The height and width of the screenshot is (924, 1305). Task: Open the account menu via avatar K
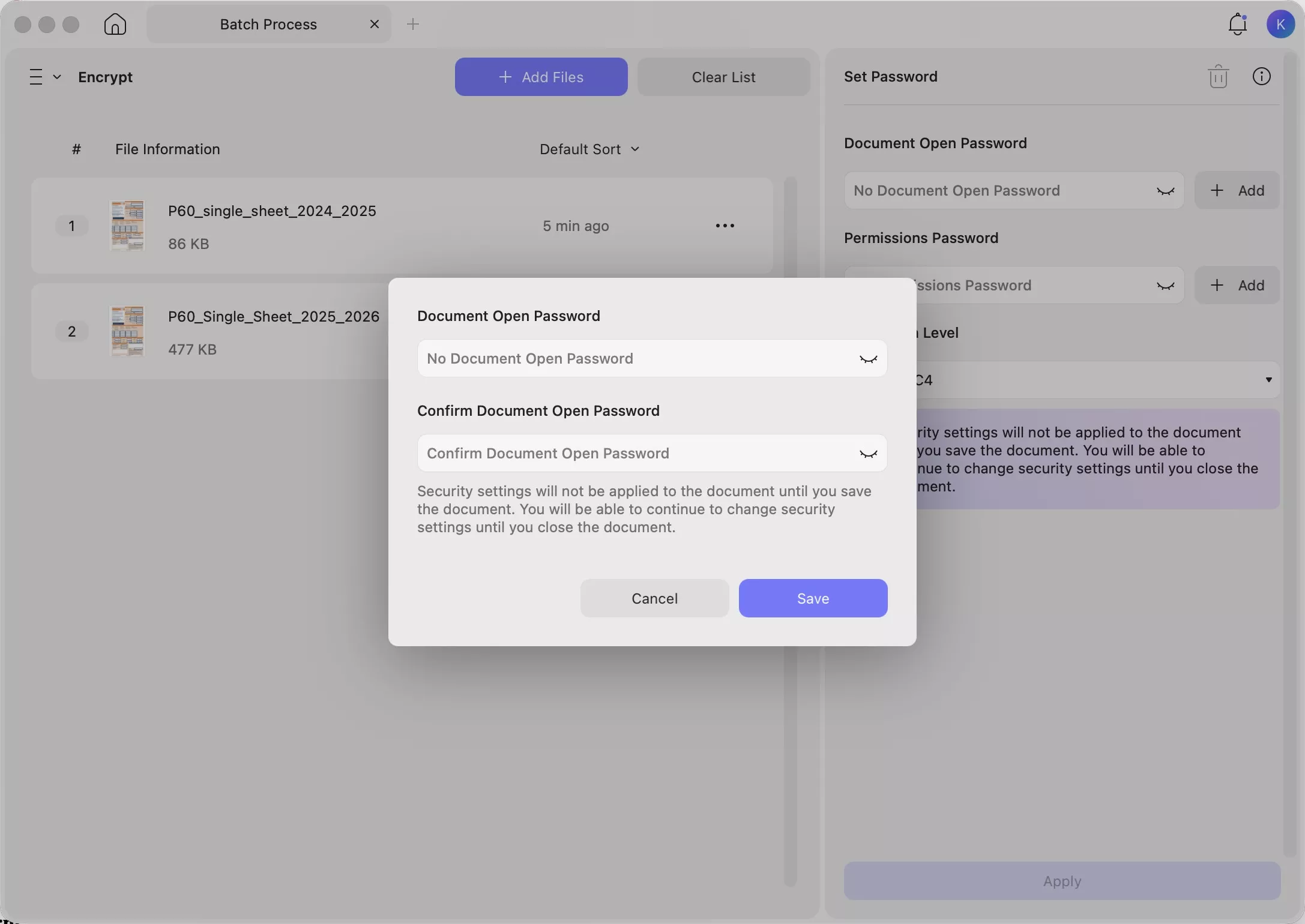1280,24
